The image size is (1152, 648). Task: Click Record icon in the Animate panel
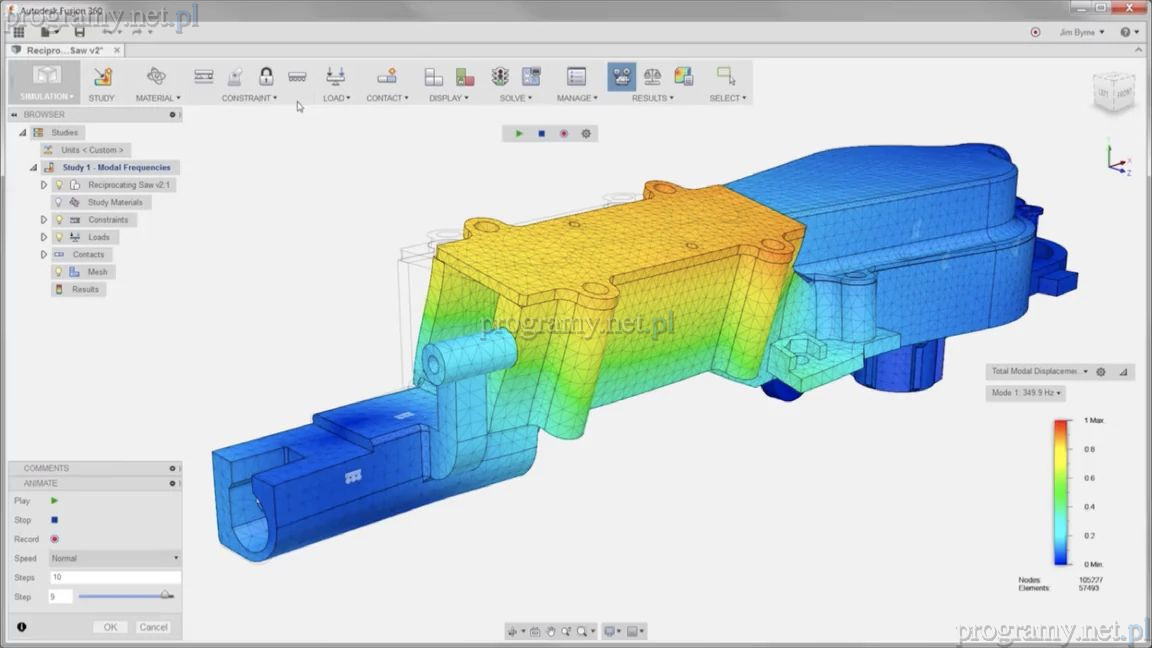(54, 539)
